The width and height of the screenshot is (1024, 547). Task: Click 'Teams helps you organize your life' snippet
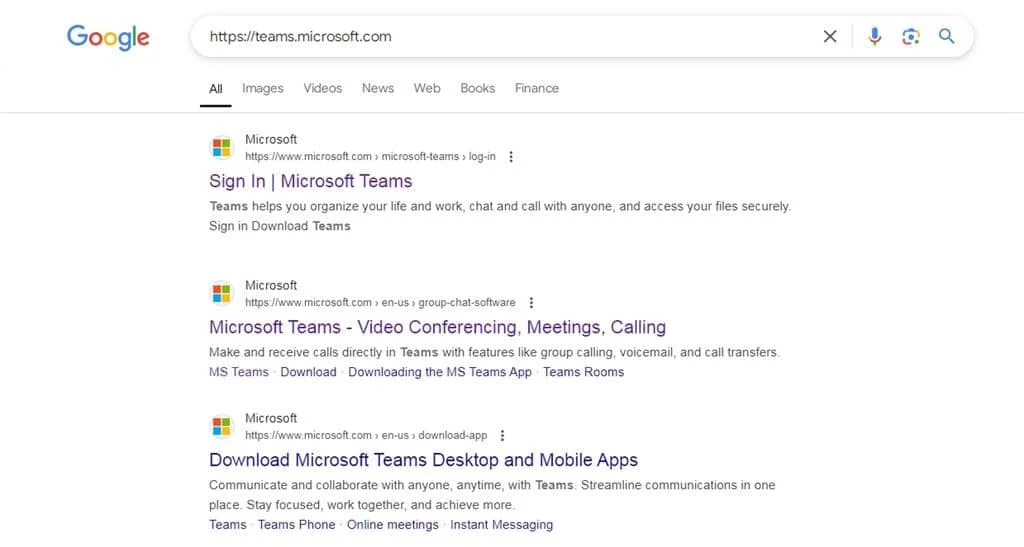[x=500, y=216]
